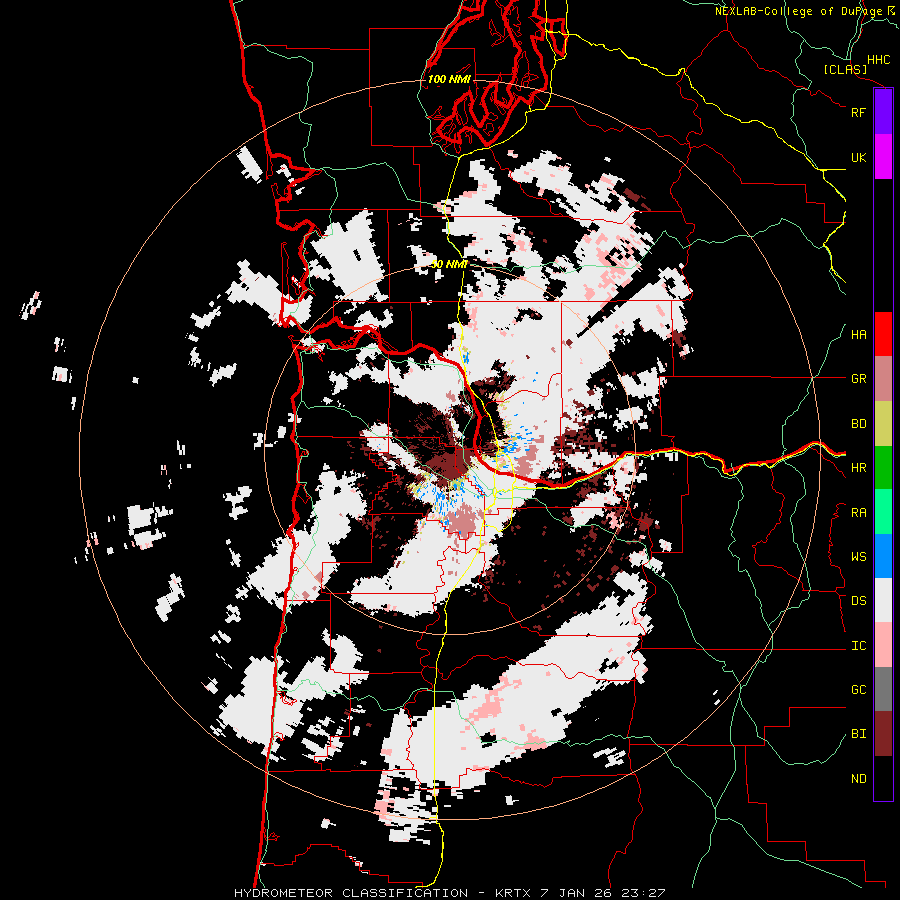Click the ND black legend swatch
This screenshot has height=900, width=900.
tap(883, 778)
